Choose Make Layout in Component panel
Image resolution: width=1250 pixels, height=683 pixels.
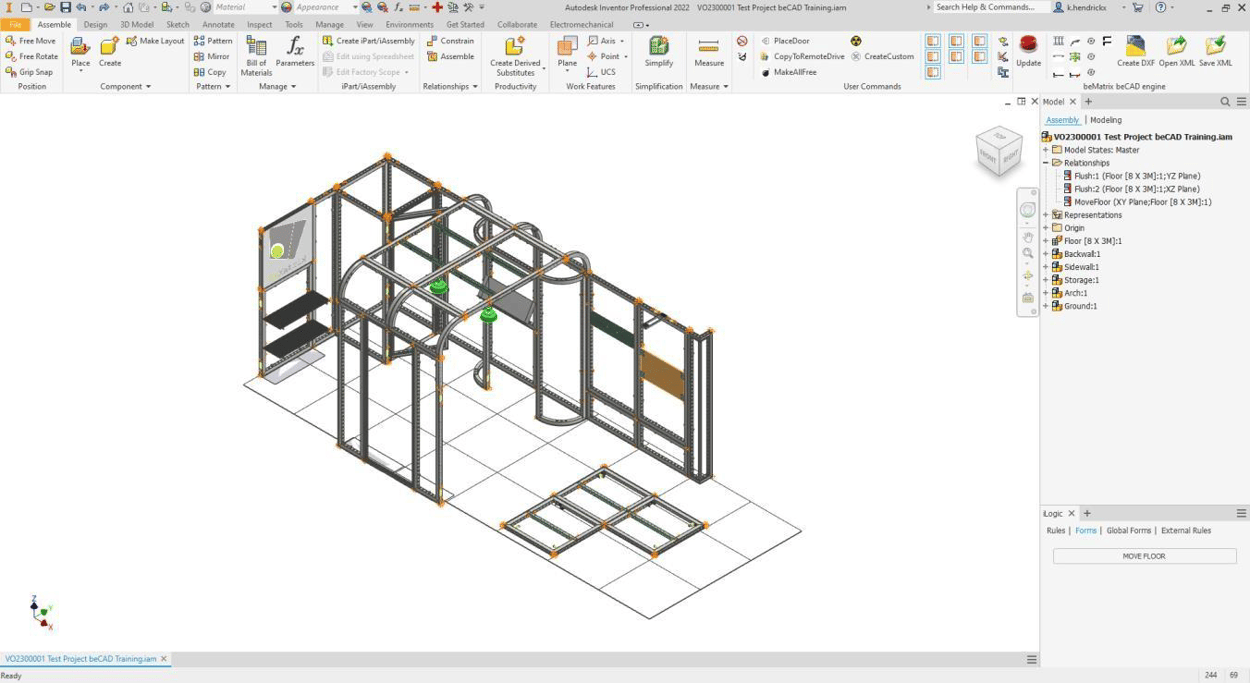pos(155,41)
